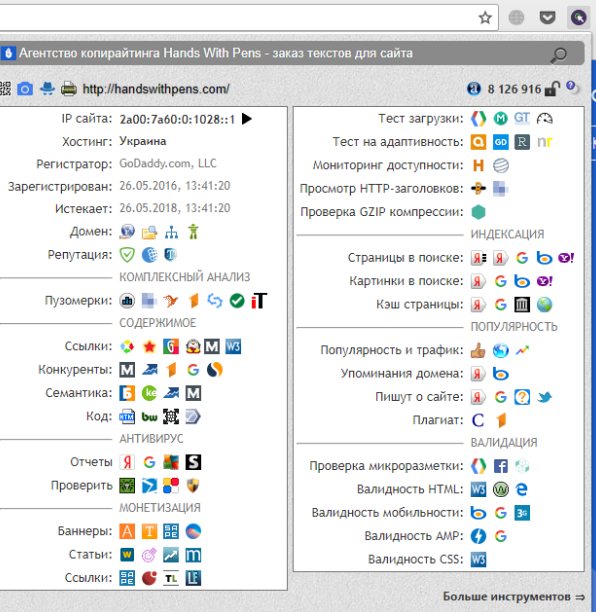Click the magnifier search icon in title bar
Viewport: 596px width, 612px height.
pos(559,55)
